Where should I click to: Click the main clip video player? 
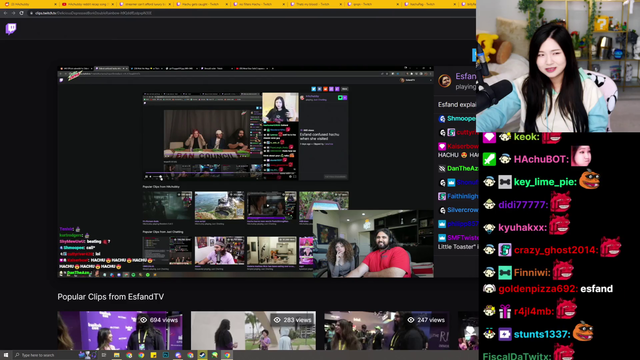[x=245, y=172]
